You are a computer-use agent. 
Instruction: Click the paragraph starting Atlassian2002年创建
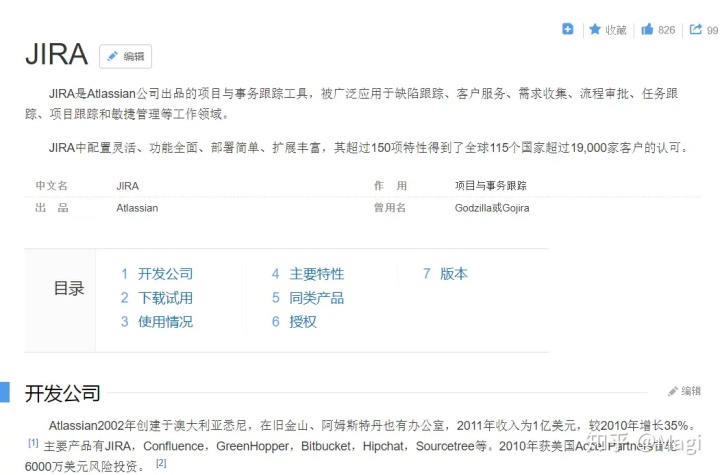pyautogui.click(x=360, y=446)
